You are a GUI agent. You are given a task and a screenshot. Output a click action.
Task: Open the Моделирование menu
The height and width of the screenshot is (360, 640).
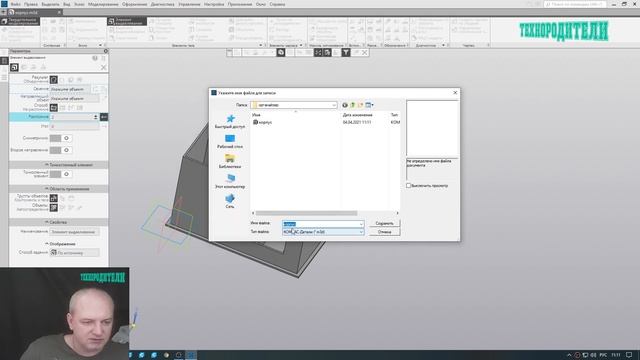pyautogui.click(x=103, y=4)
